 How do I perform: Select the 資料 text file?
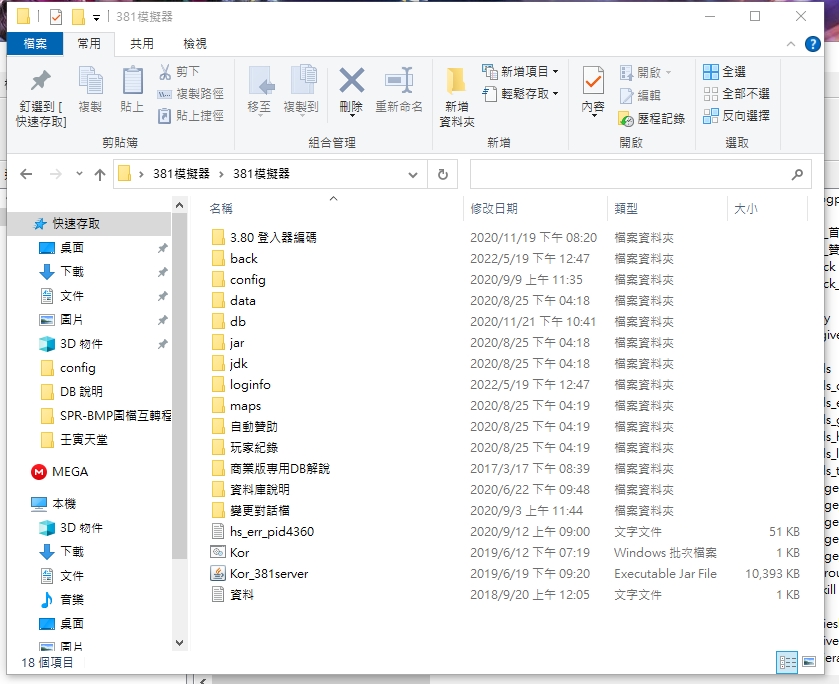(233, 595)
